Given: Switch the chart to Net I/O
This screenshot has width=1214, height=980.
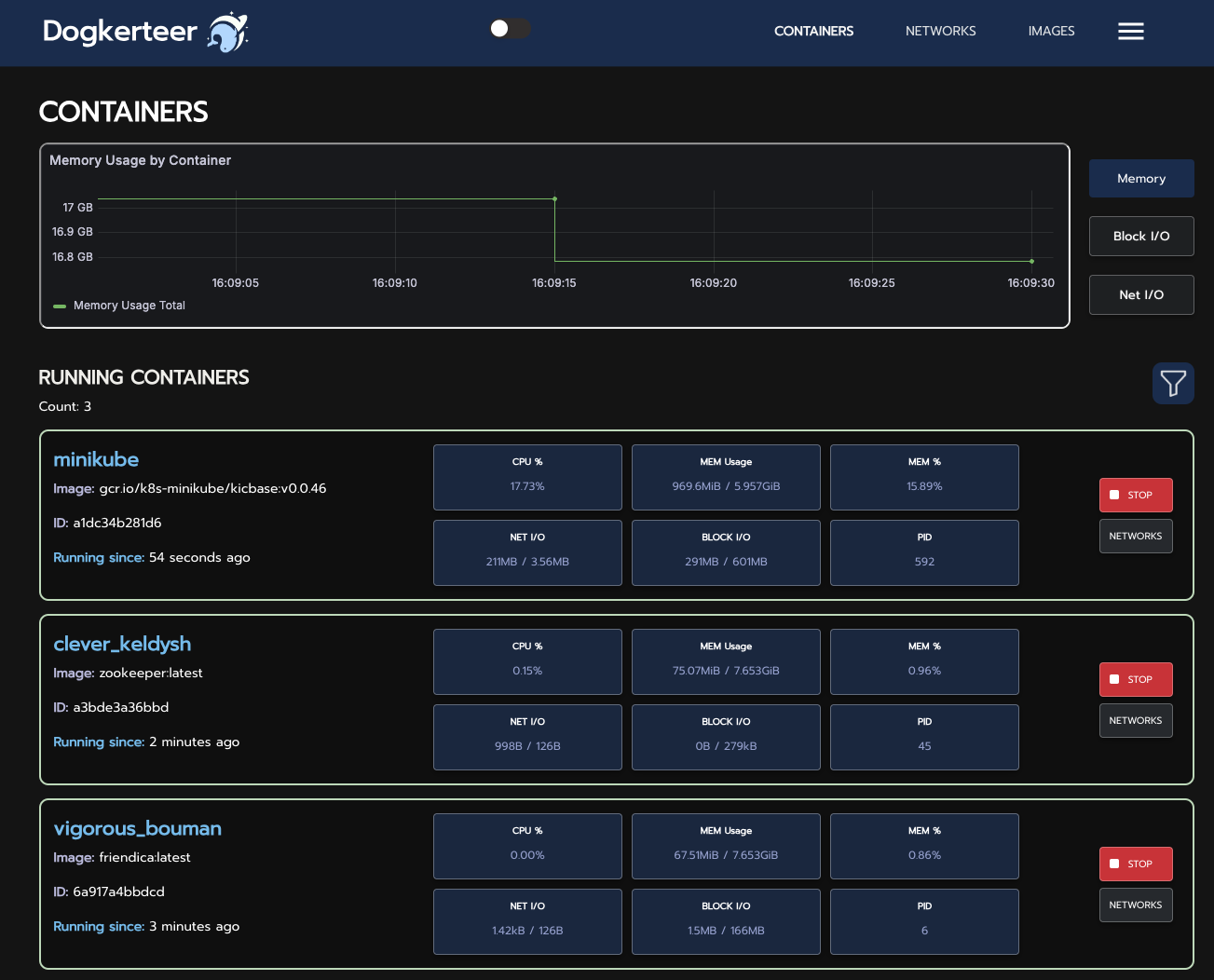Looking at the screenshot, I should tap(1141, 294).
